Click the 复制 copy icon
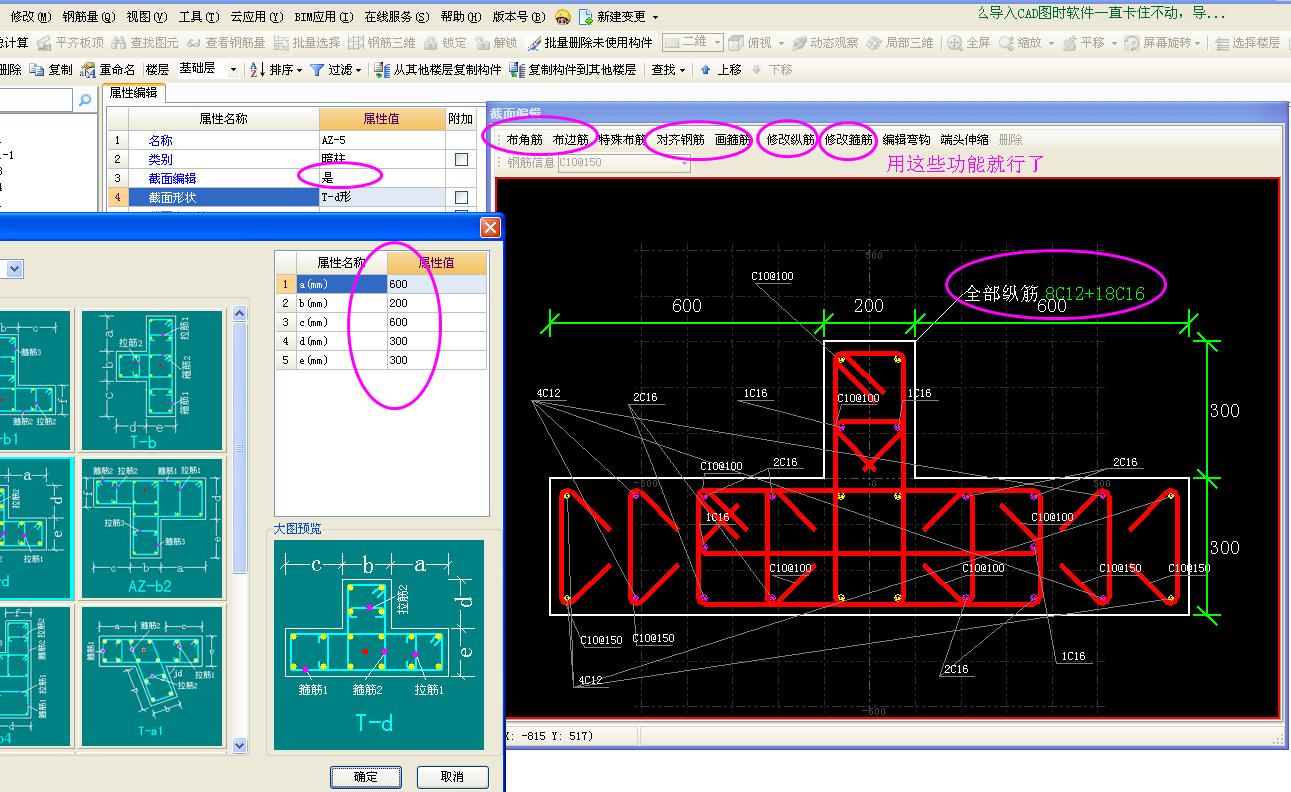1291x792 pixels. (37, 70)
